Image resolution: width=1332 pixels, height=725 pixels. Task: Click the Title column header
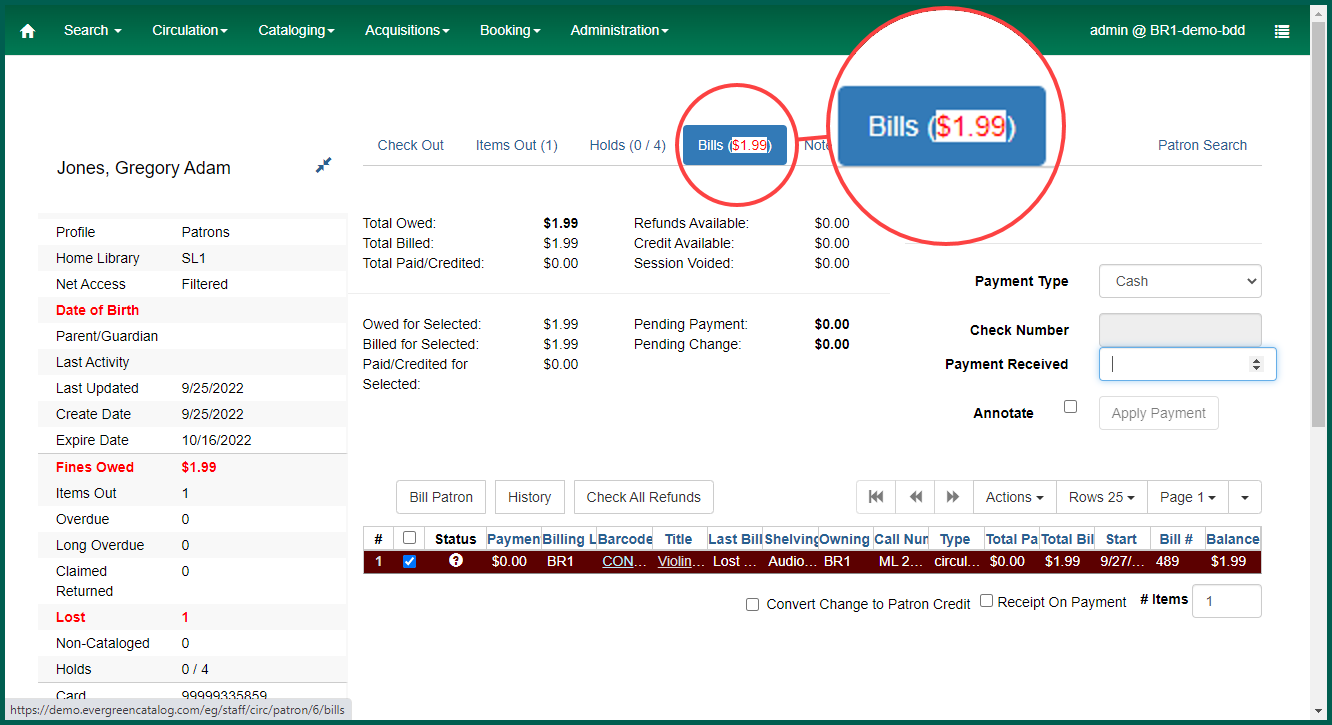click(x=678, y=539)
